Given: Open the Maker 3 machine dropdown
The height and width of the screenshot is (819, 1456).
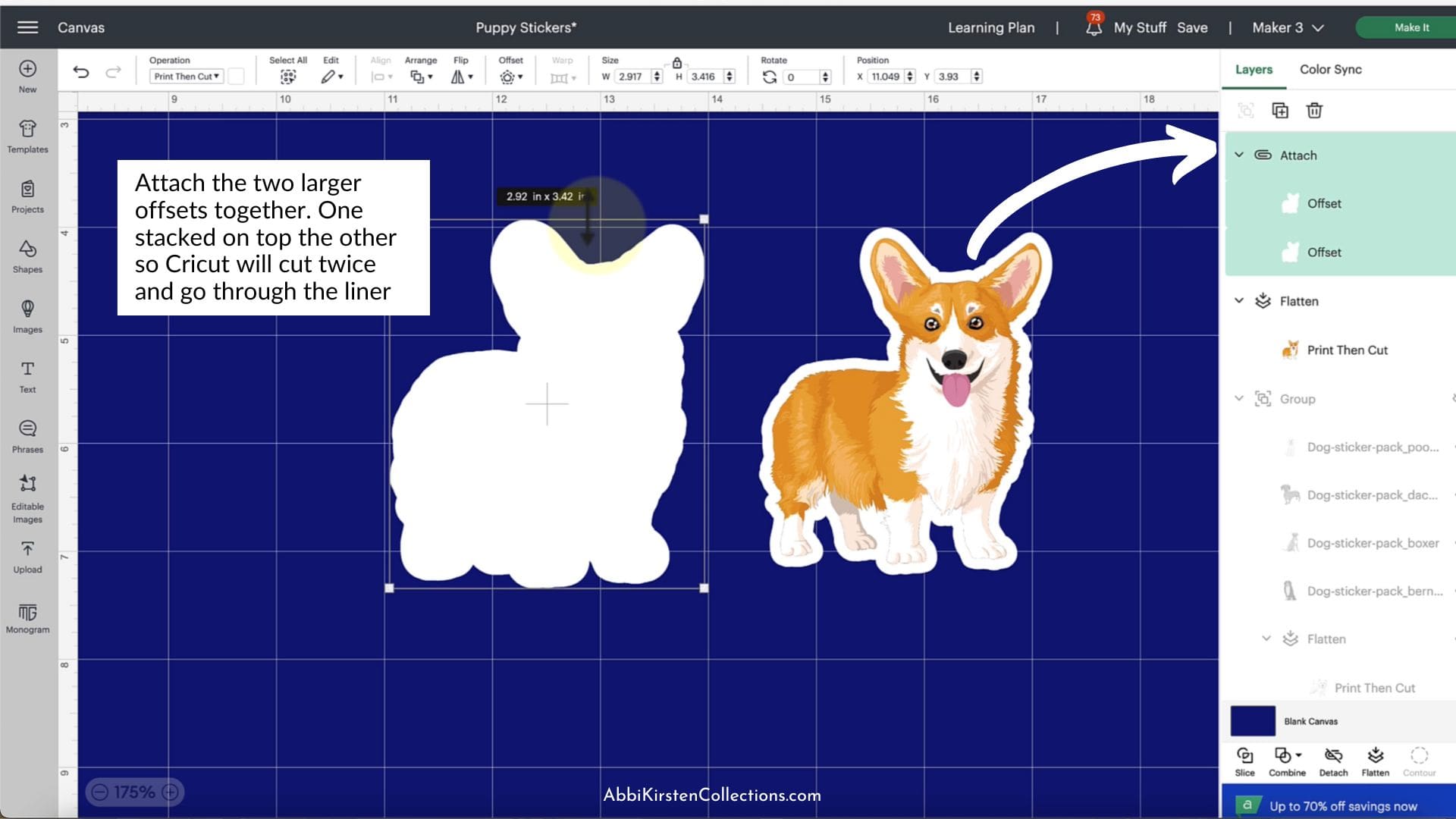Looking at the screenshot, I should tap(1288, 28).
